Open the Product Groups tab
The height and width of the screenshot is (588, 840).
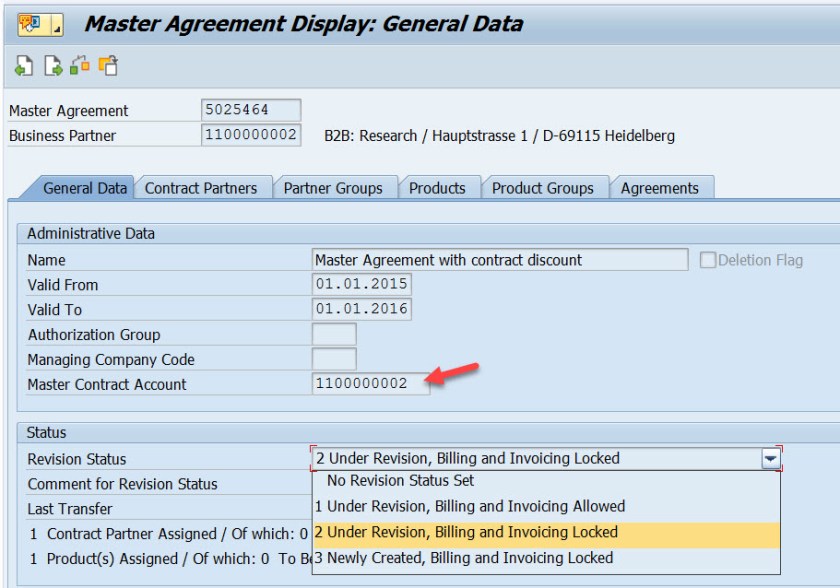click(x=543, y=189)
